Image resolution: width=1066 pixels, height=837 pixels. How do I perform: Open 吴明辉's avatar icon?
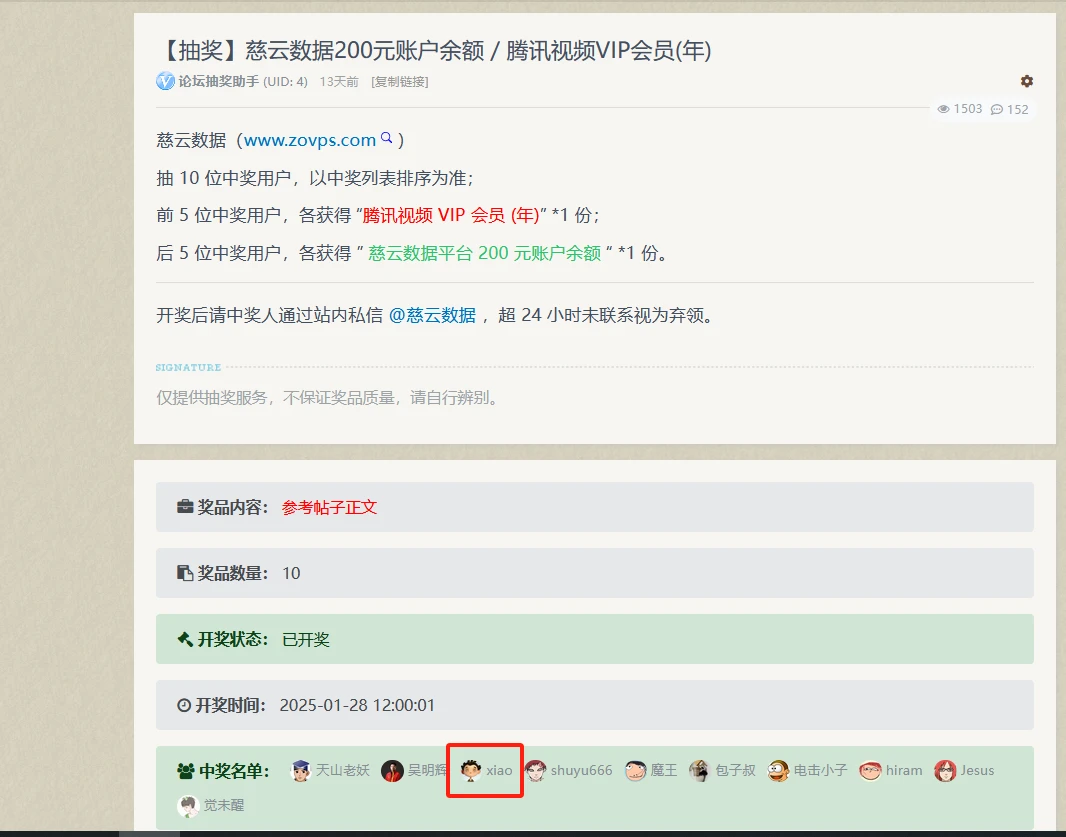coord(392,771)
